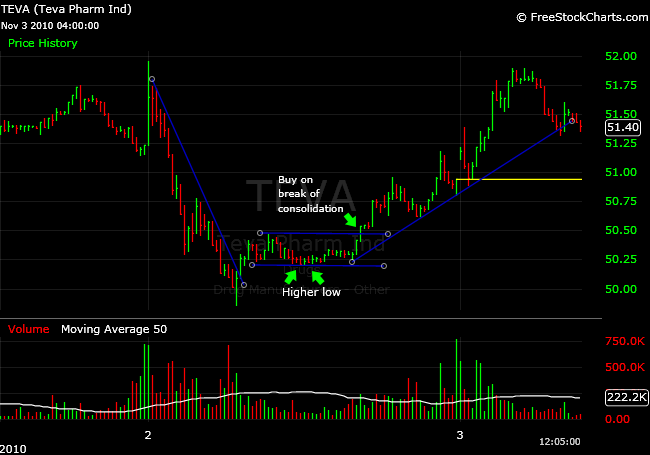Grab left handle of upper consolidation line
Screen dimensions: 650x455
point(260,233)
